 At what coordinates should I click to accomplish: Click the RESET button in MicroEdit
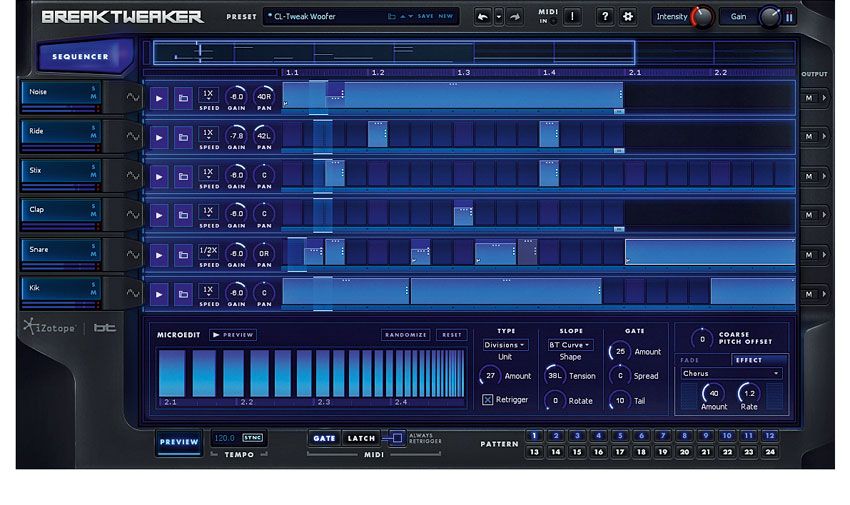[452, 335]
